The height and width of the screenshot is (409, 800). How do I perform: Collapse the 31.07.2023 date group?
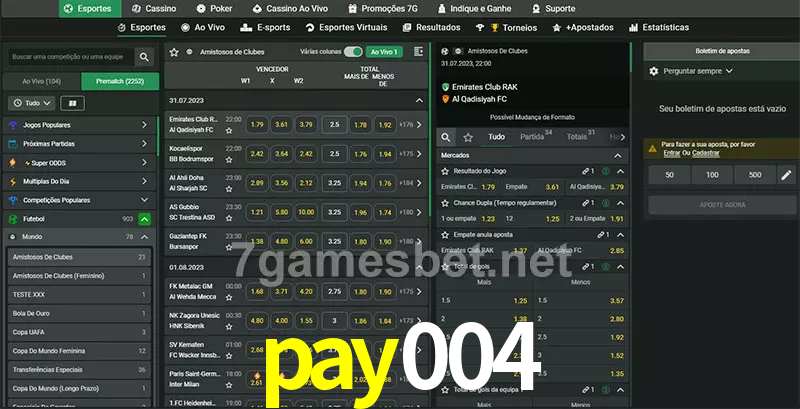click(x=419, y=101)
